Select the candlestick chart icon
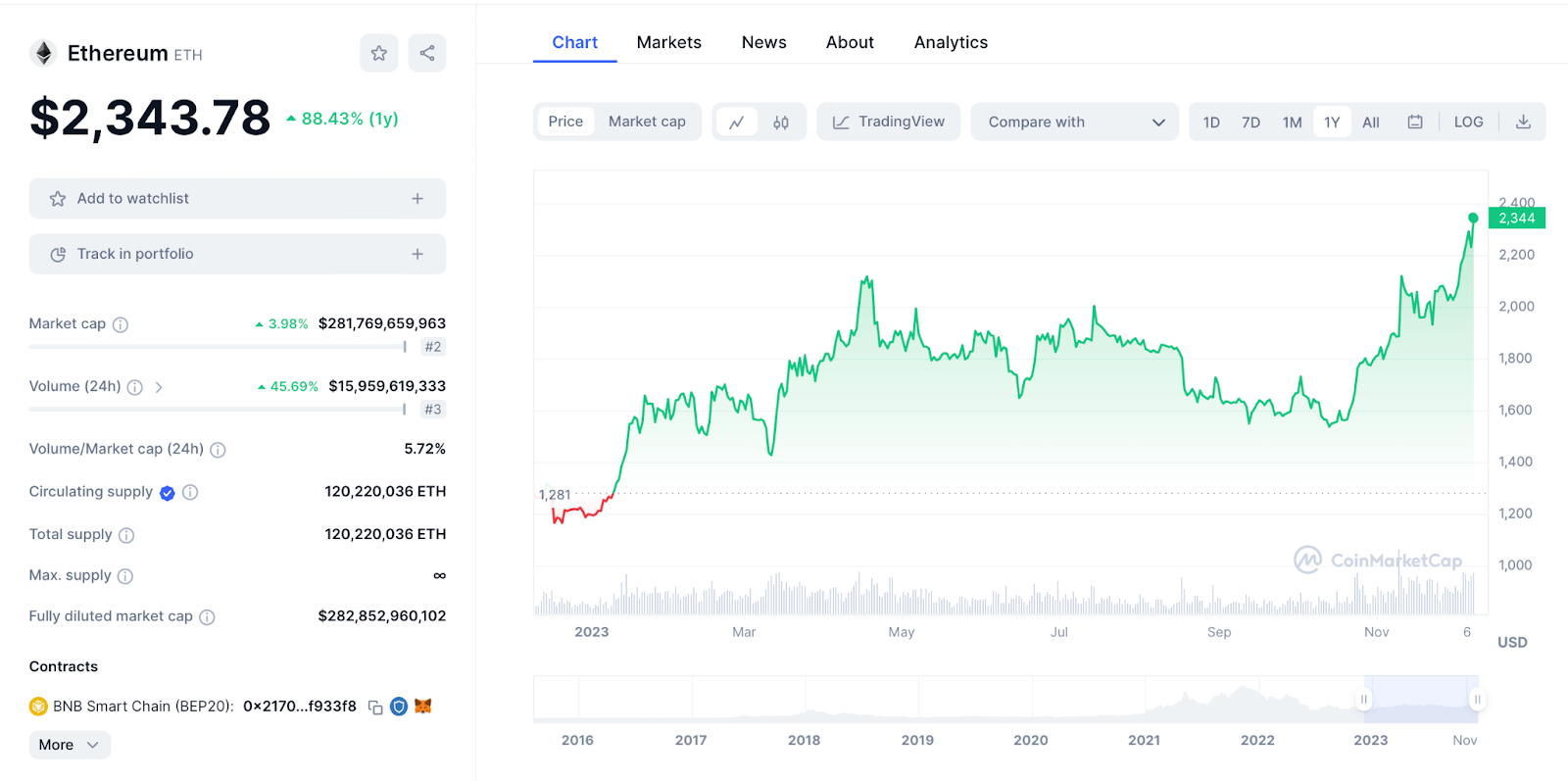 (x=781, y=122)
